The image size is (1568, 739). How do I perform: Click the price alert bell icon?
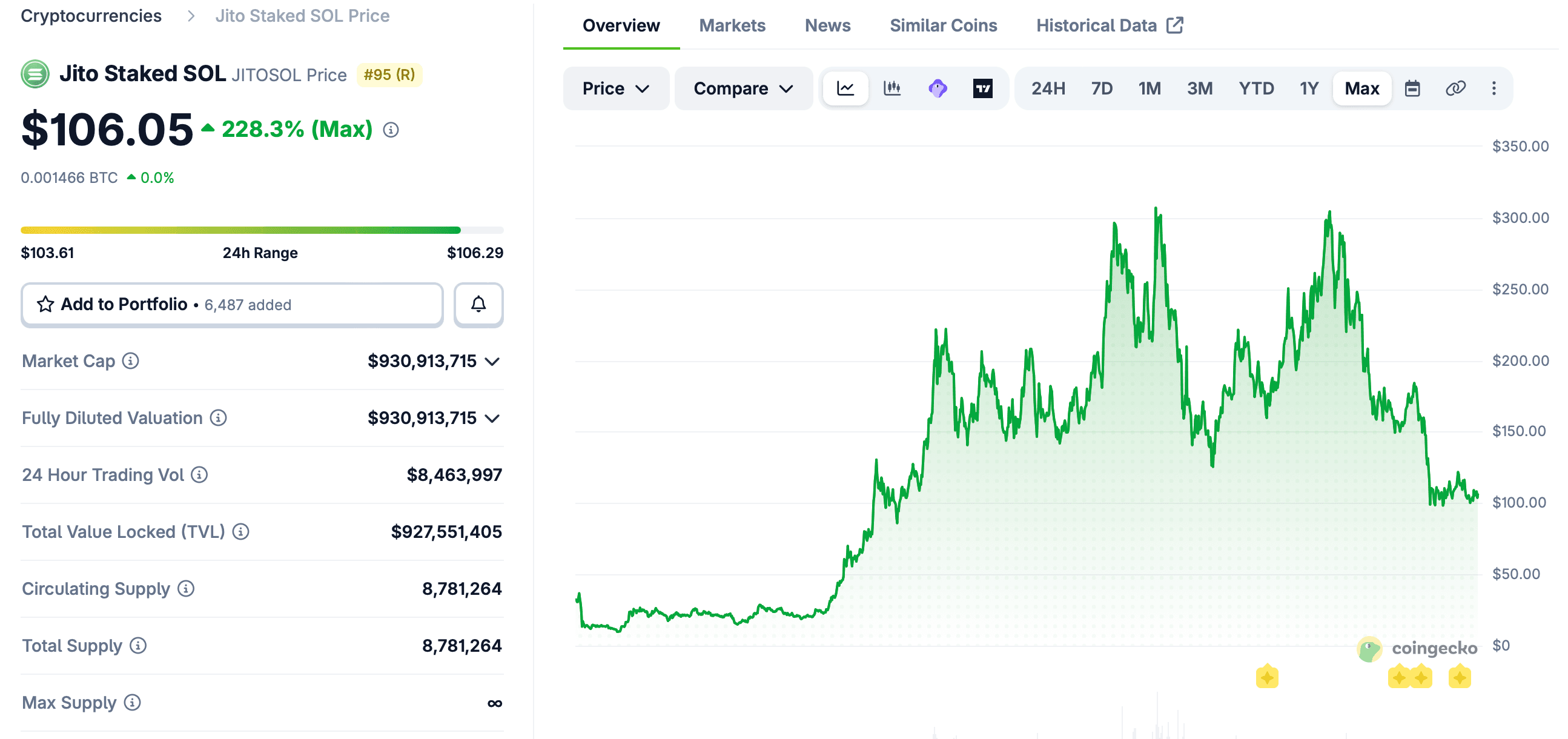point(478,303)
